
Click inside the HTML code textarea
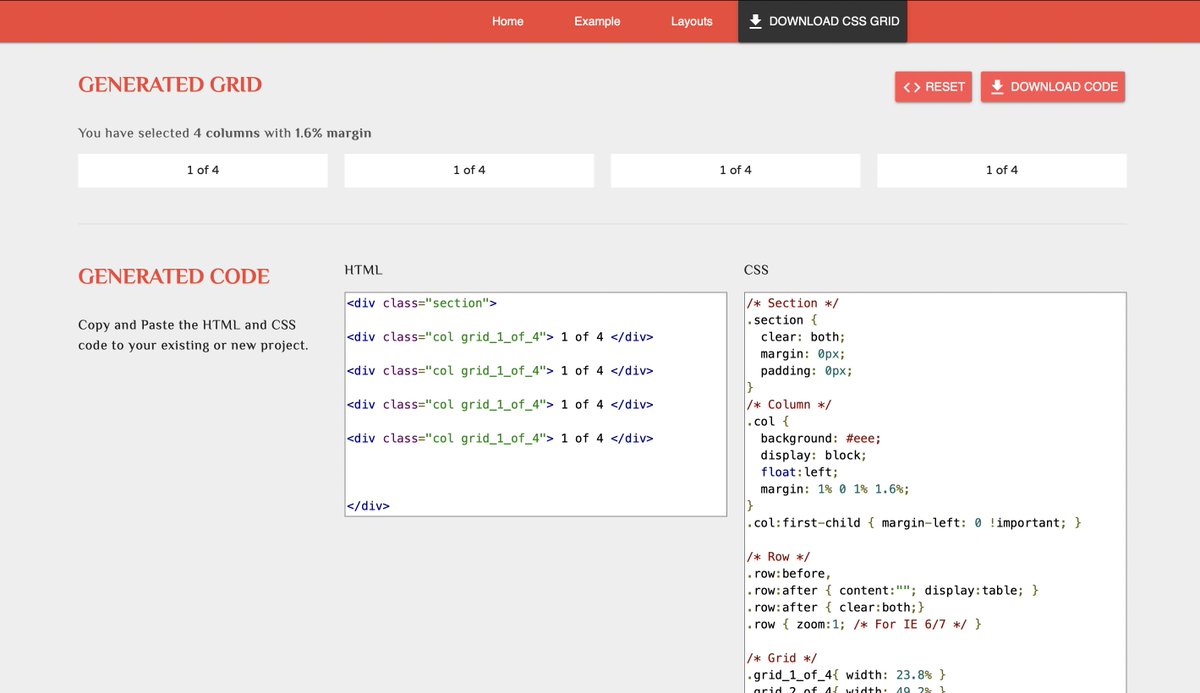tap(536, 404)
